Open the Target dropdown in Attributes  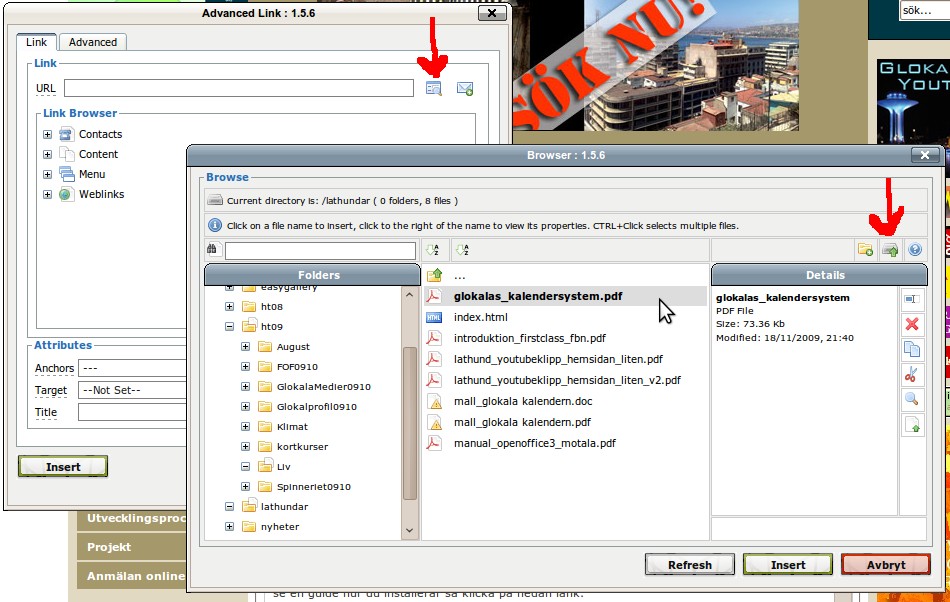coord(132,390)
